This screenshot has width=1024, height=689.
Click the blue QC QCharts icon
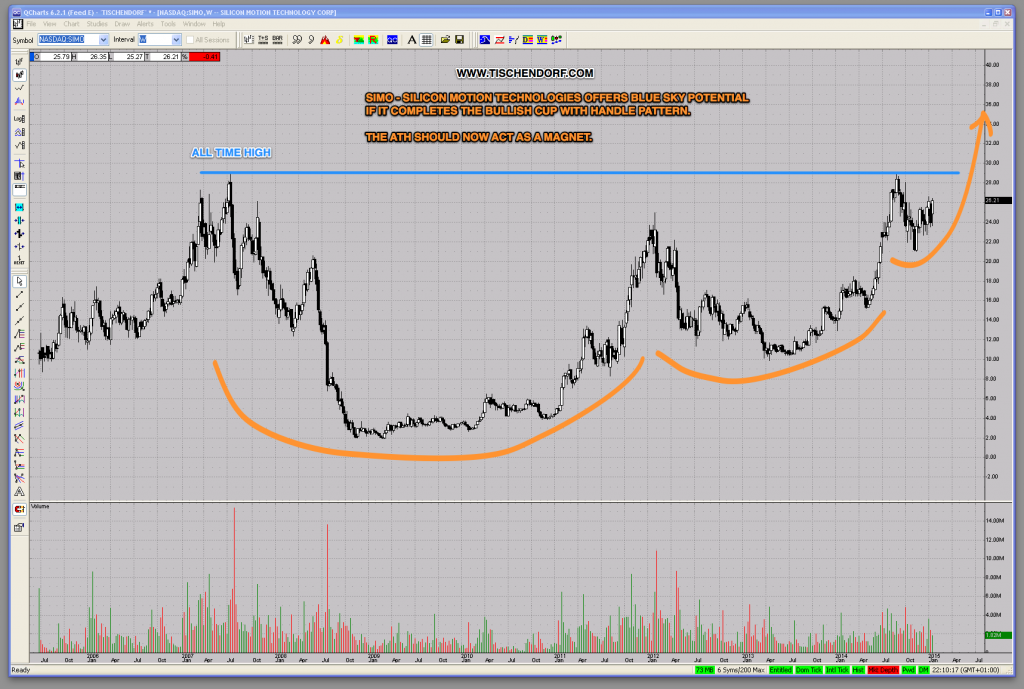click(x=391, y=40)
